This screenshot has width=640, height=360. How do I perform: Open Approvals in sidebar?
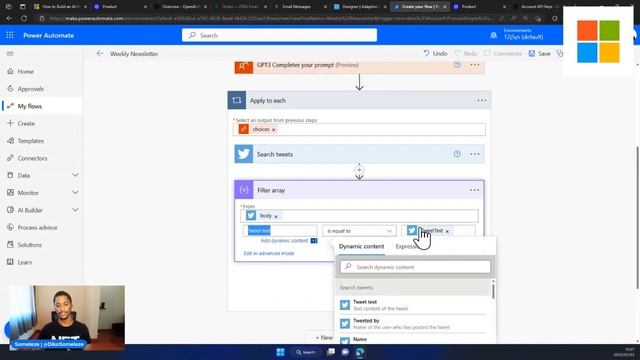point(30,89)
